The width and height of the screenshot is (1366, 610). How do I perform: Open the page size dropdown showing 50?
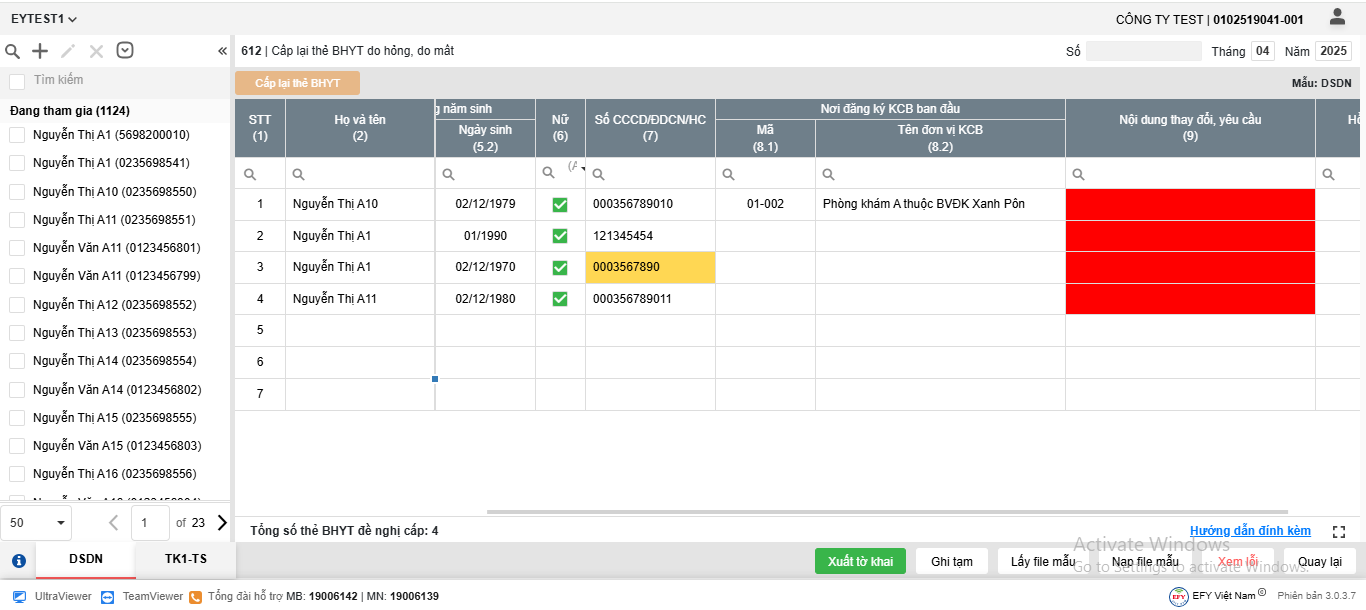[x=37, y=522]
